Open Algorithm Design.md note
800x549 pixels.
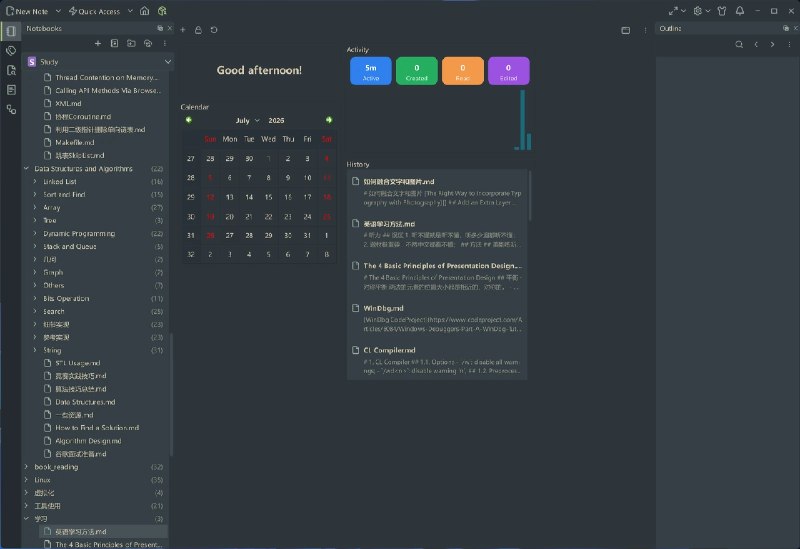(x=88, y=441)
